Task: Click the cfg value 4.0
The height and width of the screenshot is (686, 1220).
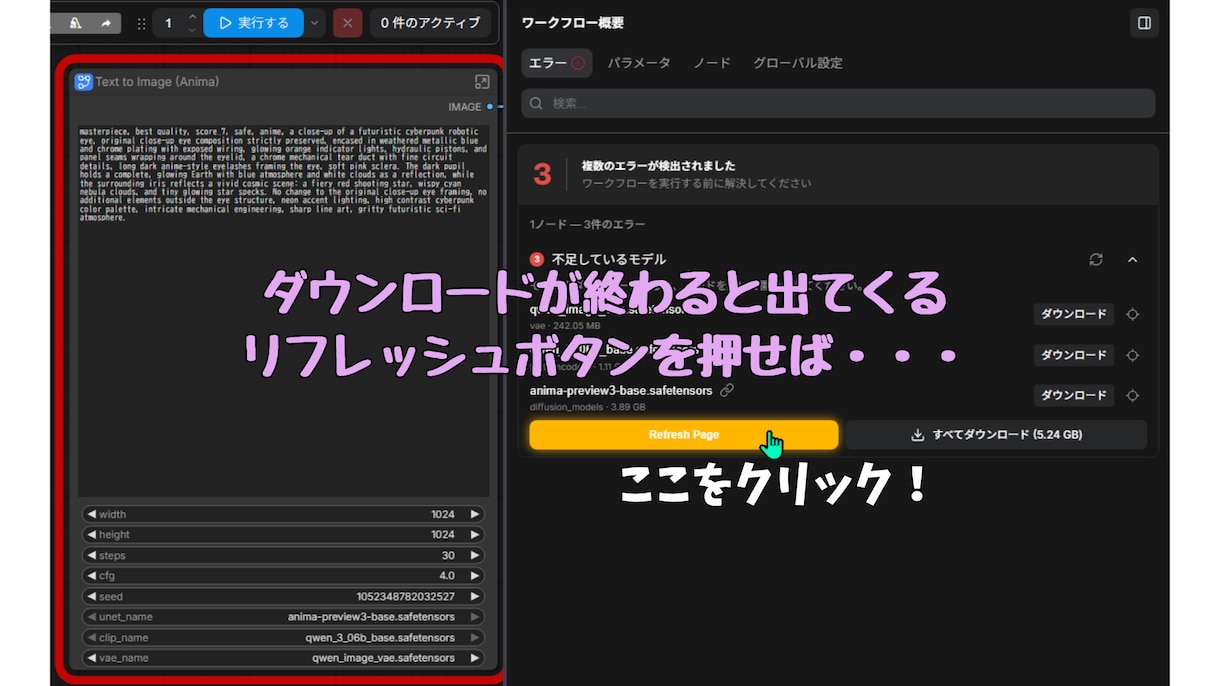Action: point(448,576)
